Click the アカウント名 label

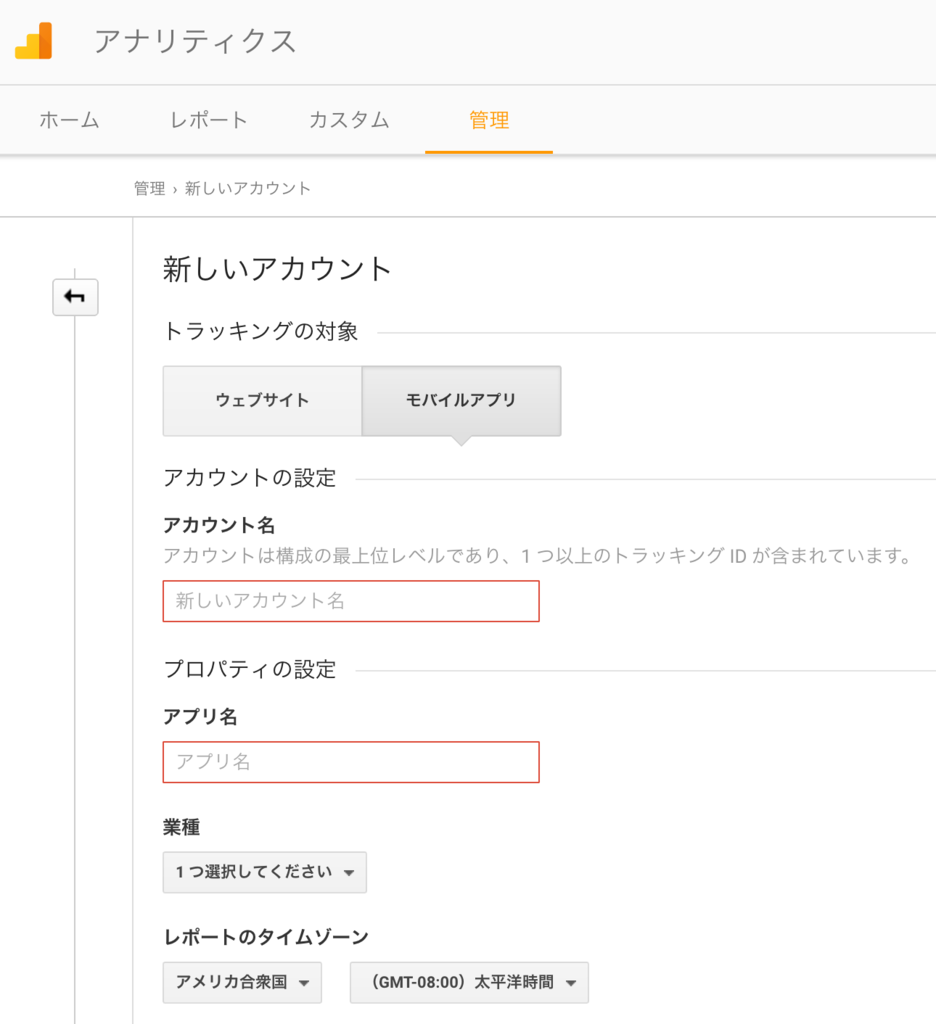(219, 525)
